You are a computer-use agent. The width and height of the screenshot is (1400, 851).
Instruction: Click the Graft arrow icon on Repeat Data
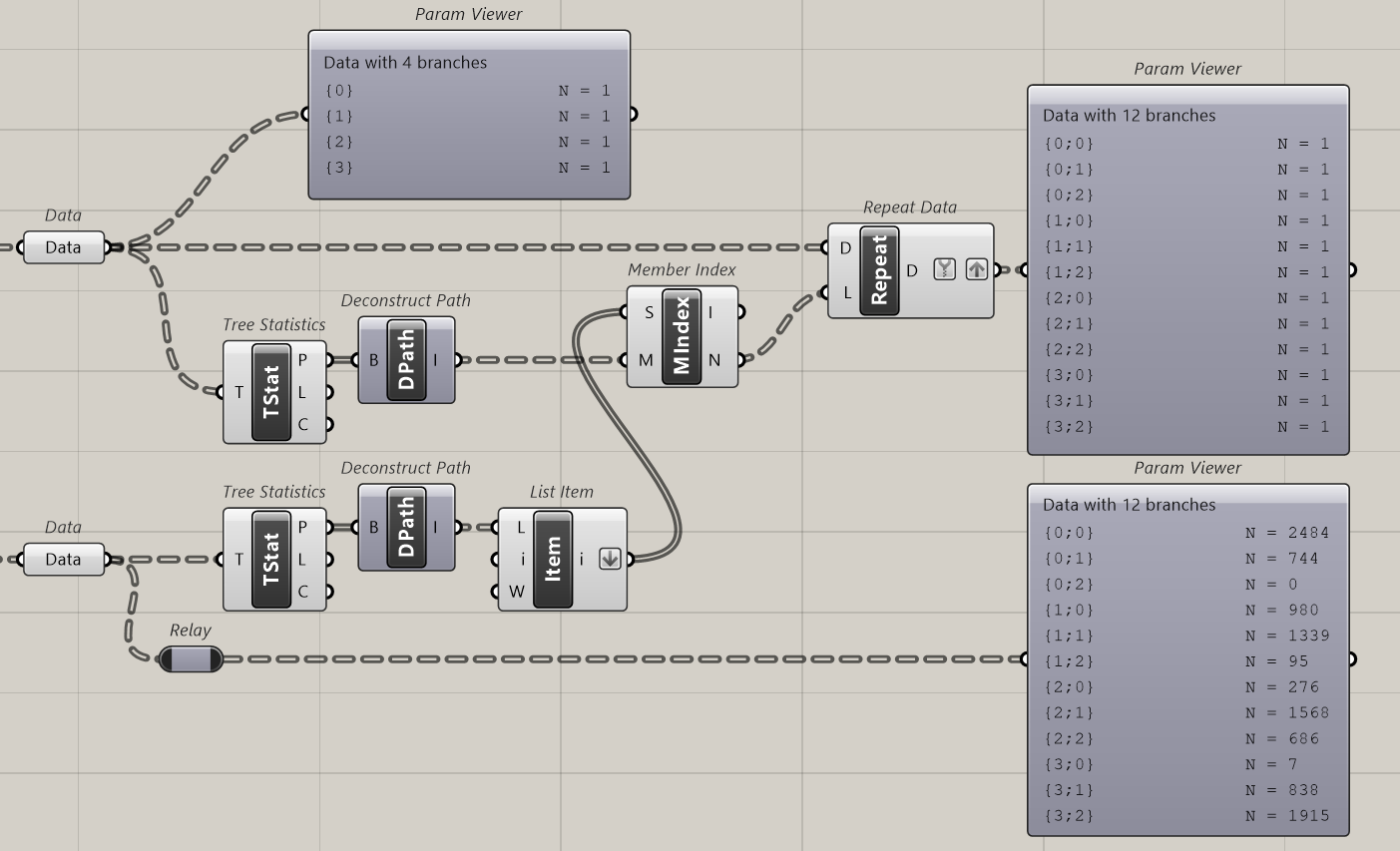click(x=975, y=268)
